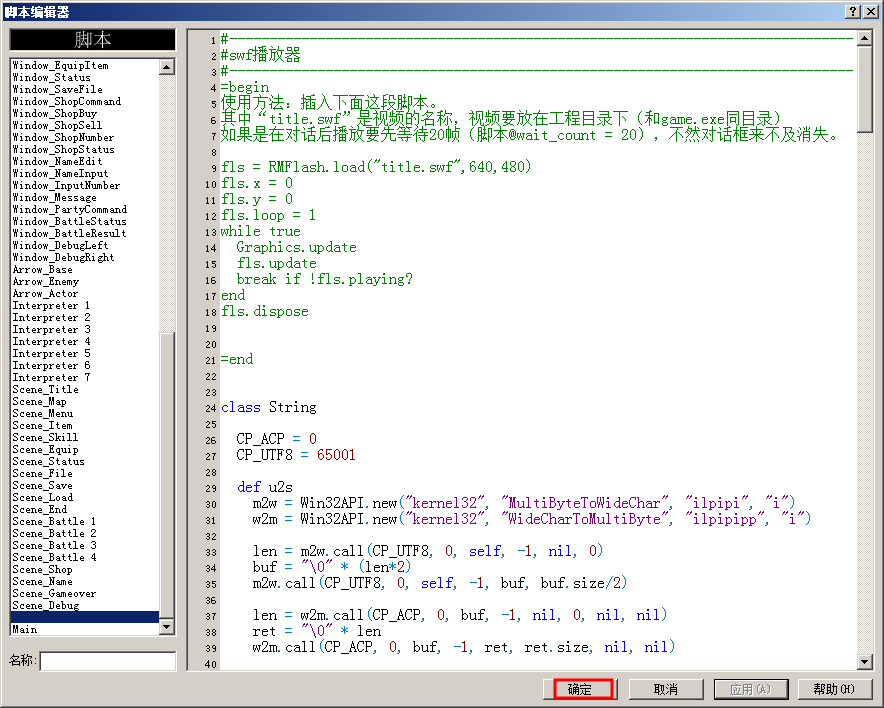Select Scene_Menu script

click(x=42, y=413)
